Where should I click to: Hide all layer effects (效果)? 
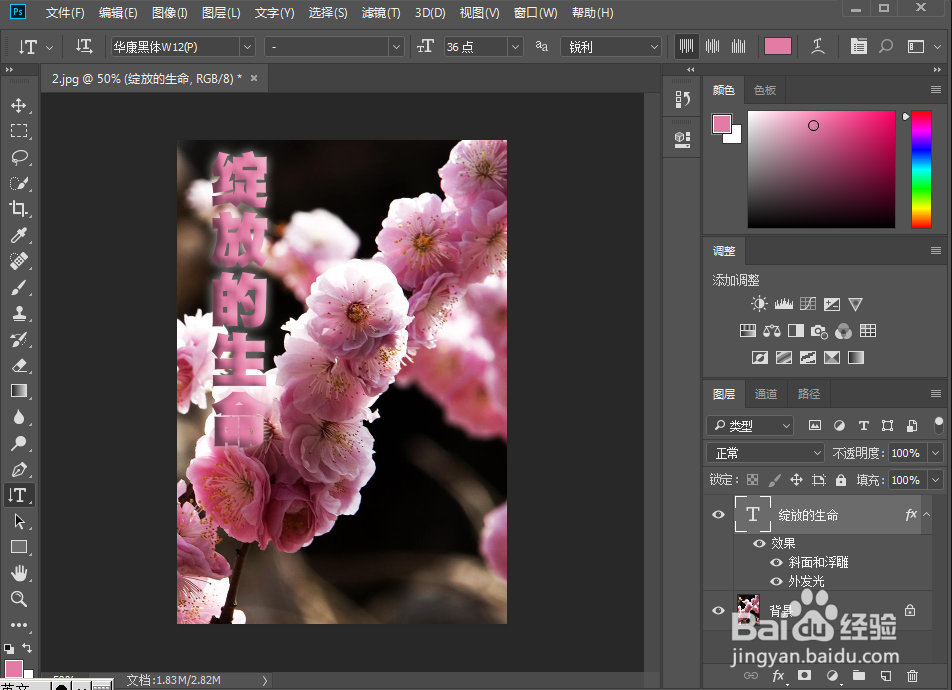[x=759, y=543]
